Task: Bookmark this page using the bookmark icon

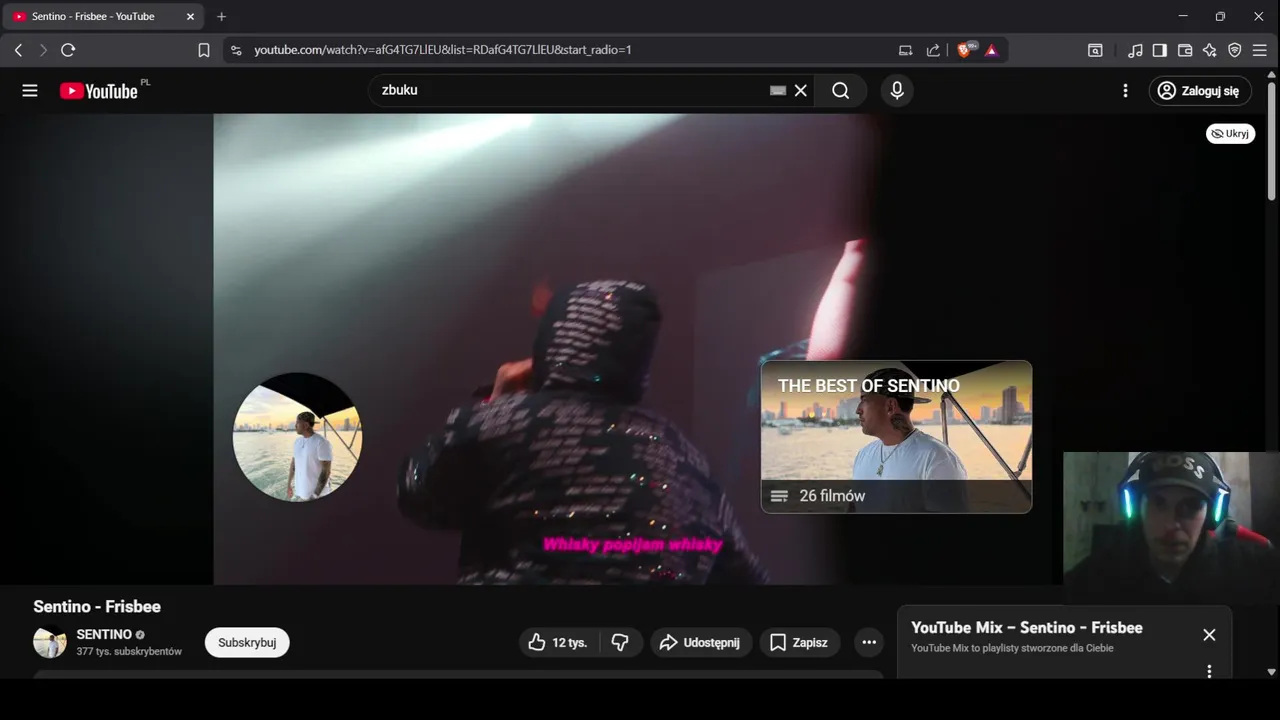Action: [204, 50]
